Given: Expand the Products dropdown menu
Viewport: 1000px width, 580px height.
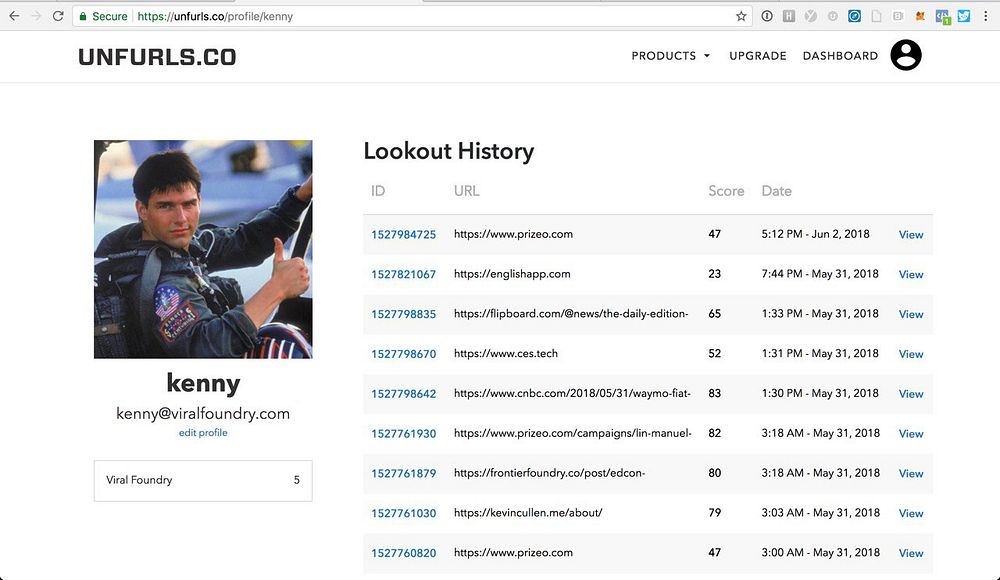Looking at the screenshot, I should (670, 56).
